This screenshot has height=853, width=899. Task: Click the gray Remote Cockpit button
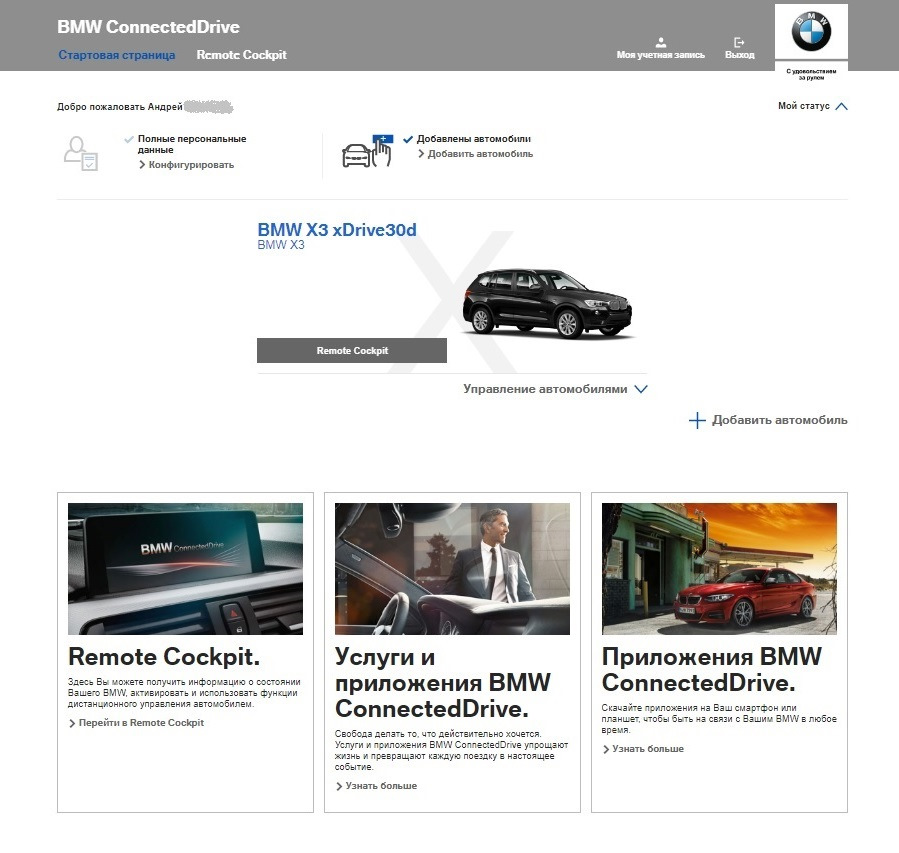(x=351, y=350)
